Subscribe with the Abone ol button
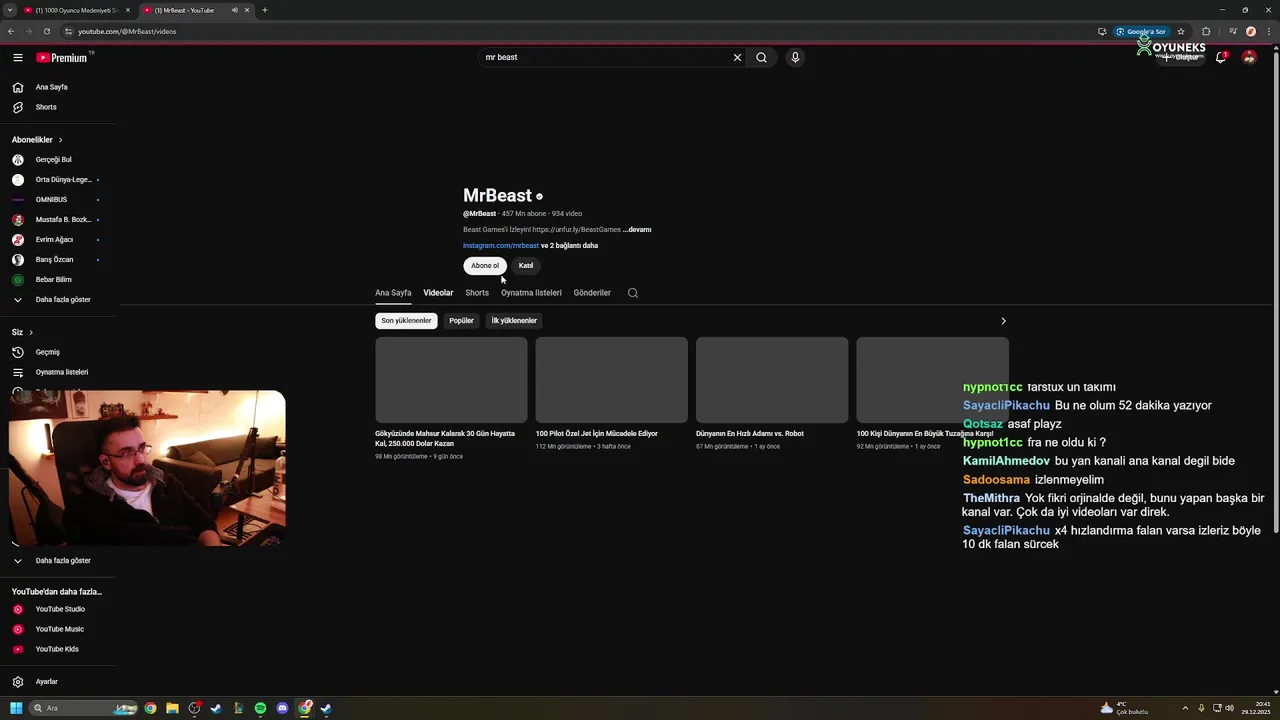This screenshot has height=720, width=1280. tap(485, 266)
